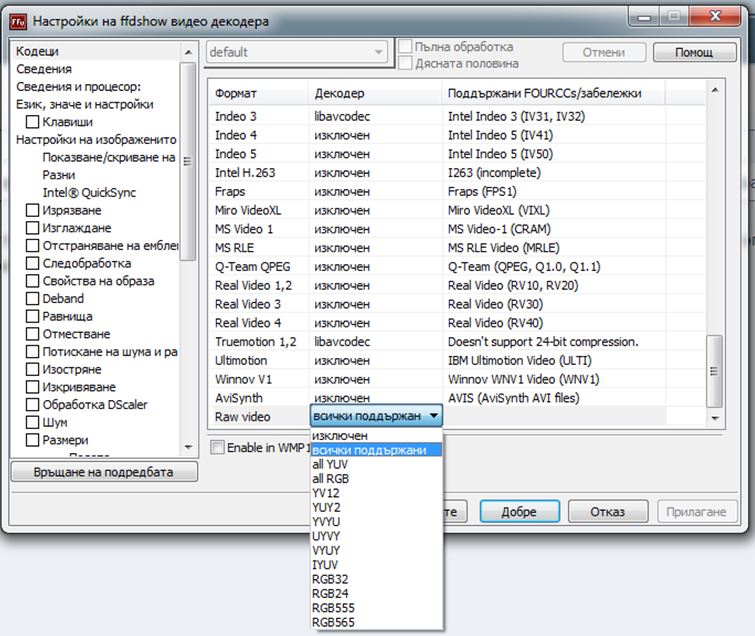Toggle 'Изкривяване' checkbox
The image size is (755, 636).
pyautogui.click(x=32, y=387)
